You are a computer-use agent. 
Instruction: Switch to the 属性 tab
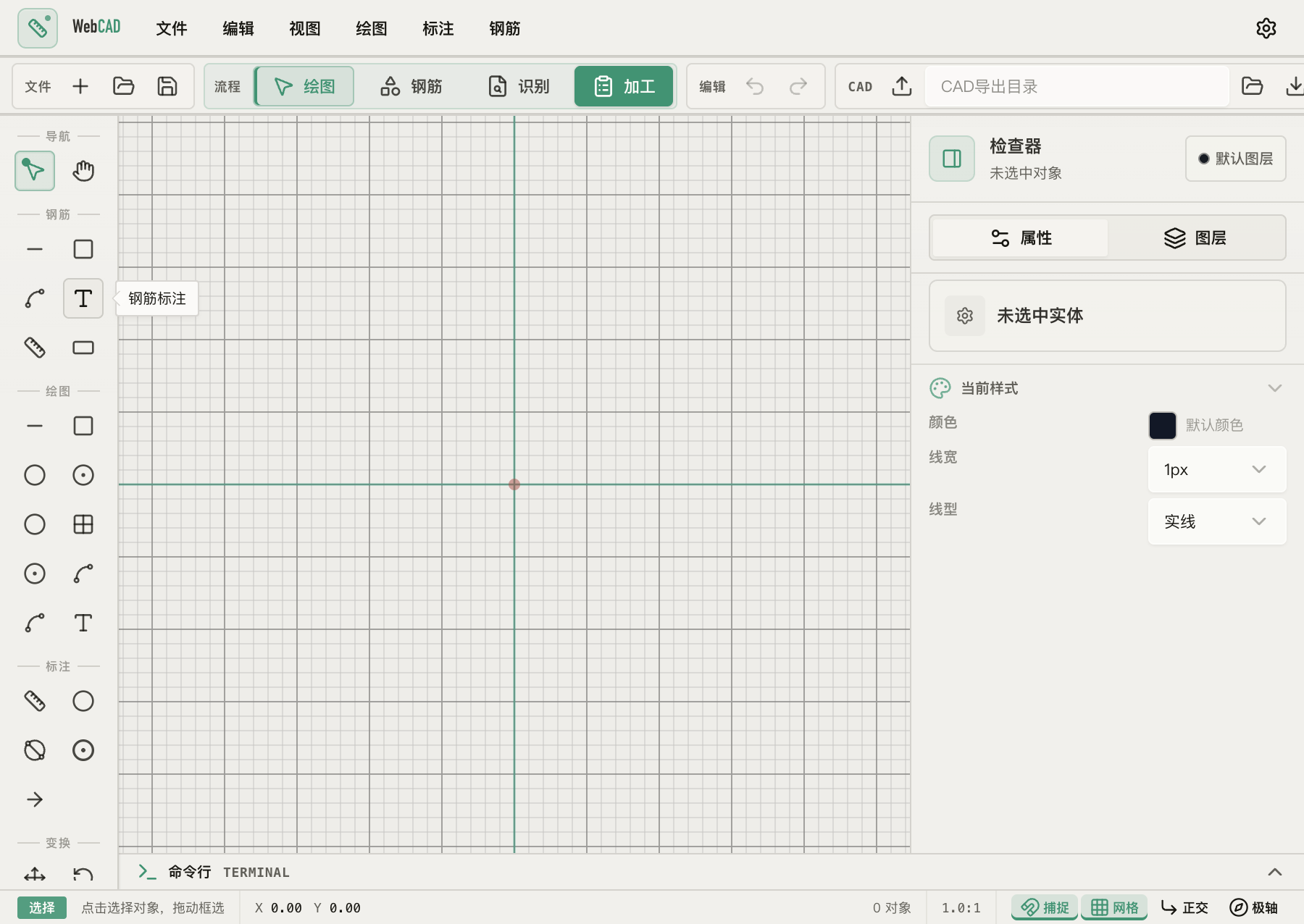click(1020, 238)
